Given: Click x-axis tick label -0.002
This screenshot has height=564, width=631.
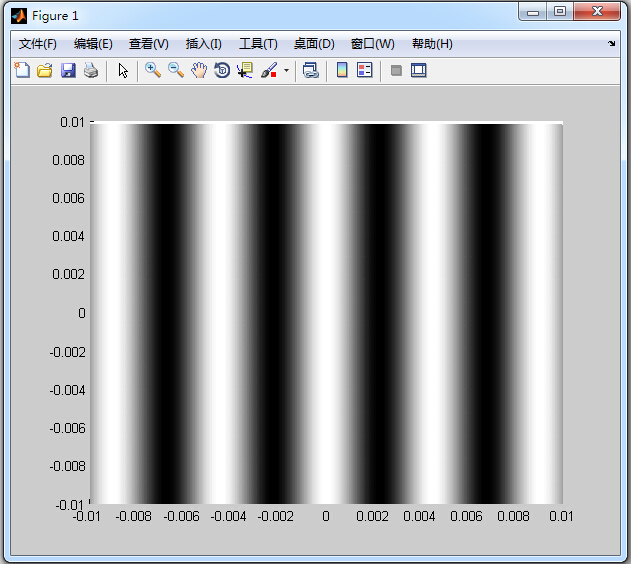Looking at the screenshot, I should coord(276,516).
